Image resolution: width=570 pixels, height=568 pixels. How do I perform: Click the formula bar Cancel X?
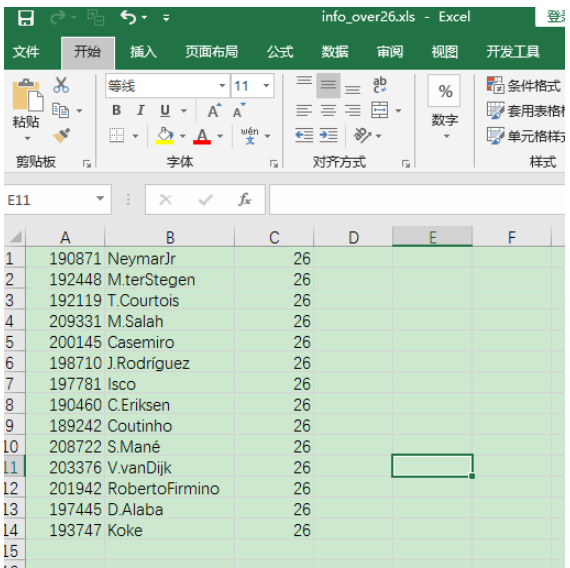165,199
